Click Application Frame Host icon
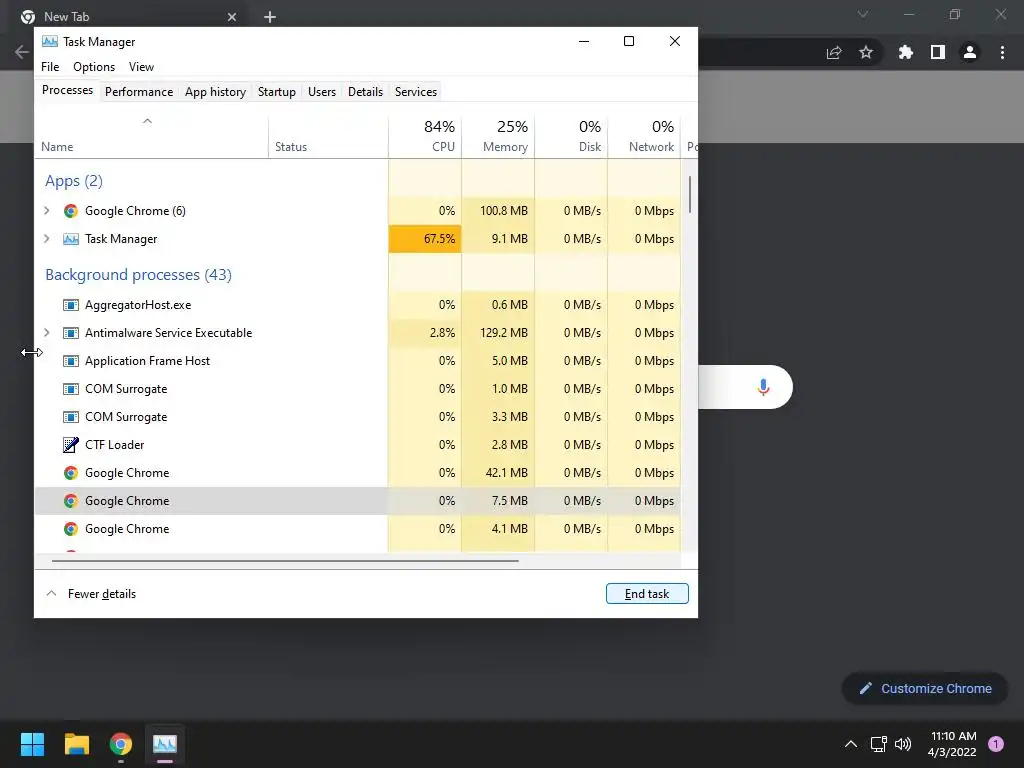 (x=71, y=361)
